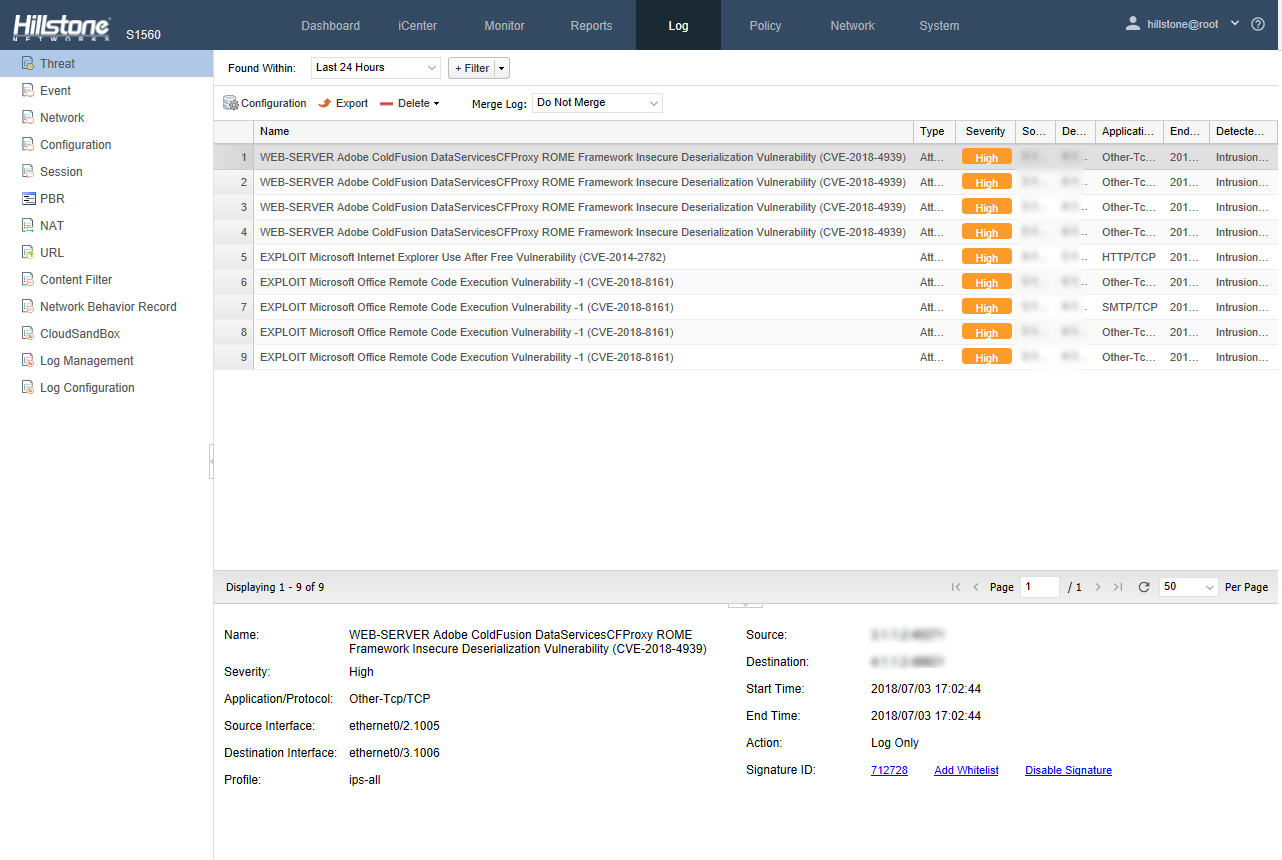The width and height of the screenshot is (1282, 860).
Task: Open the System tab
Action: (939, 25)
